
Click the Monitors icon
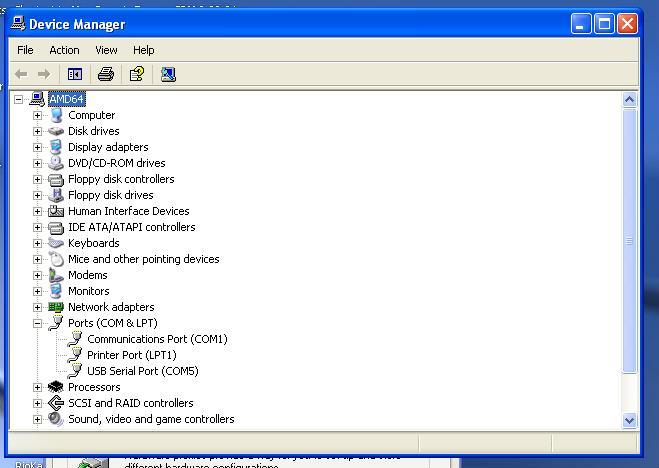[x=56, y=291]
